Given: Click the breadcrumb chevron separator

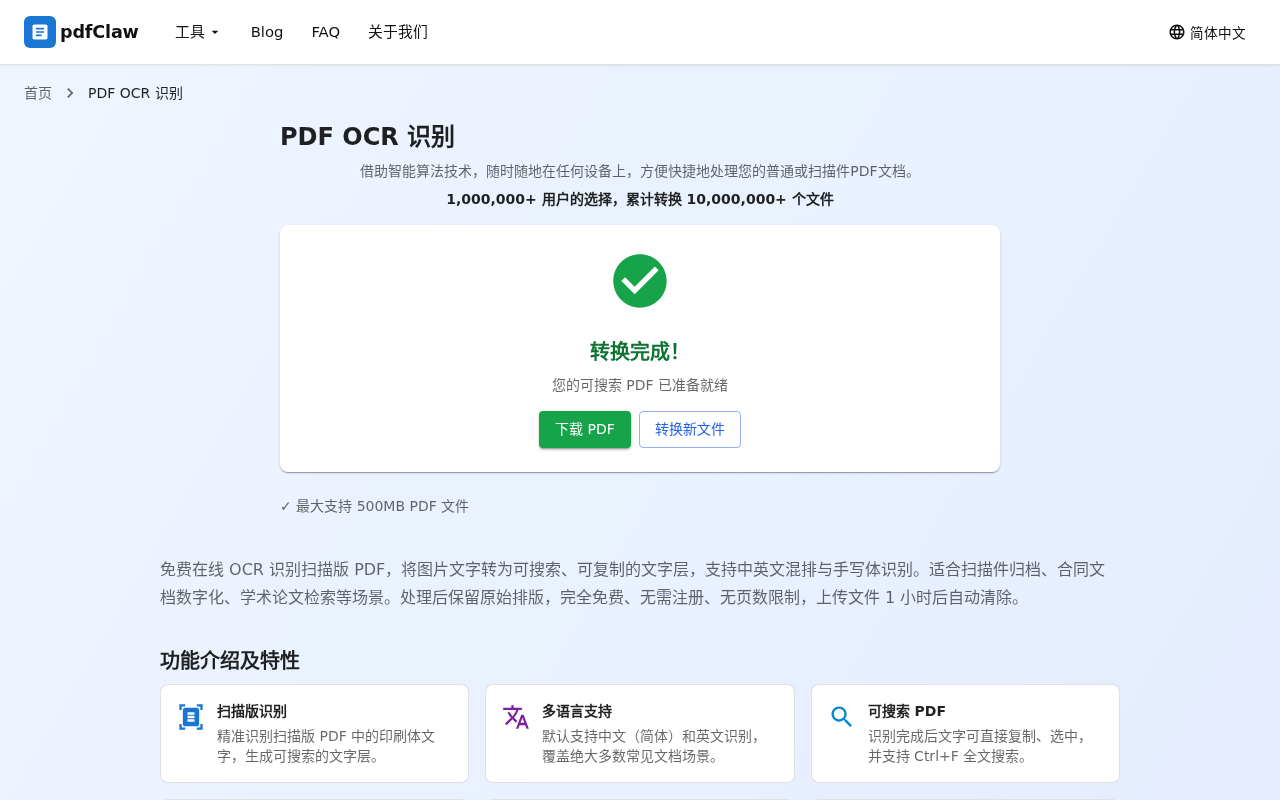Looking at the screenshot, I should [x=70, y=93].
